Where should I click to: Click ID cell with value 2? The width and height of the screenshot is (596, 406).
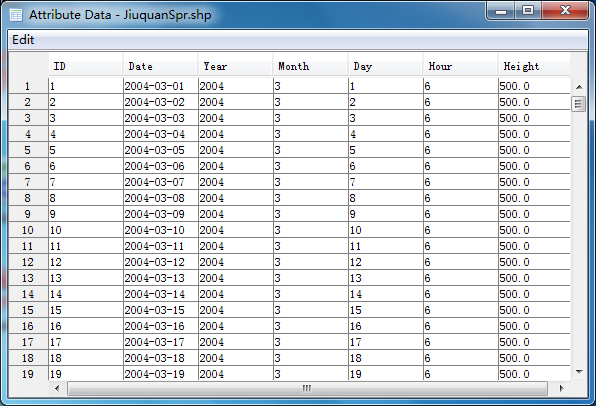click(86, 102)
